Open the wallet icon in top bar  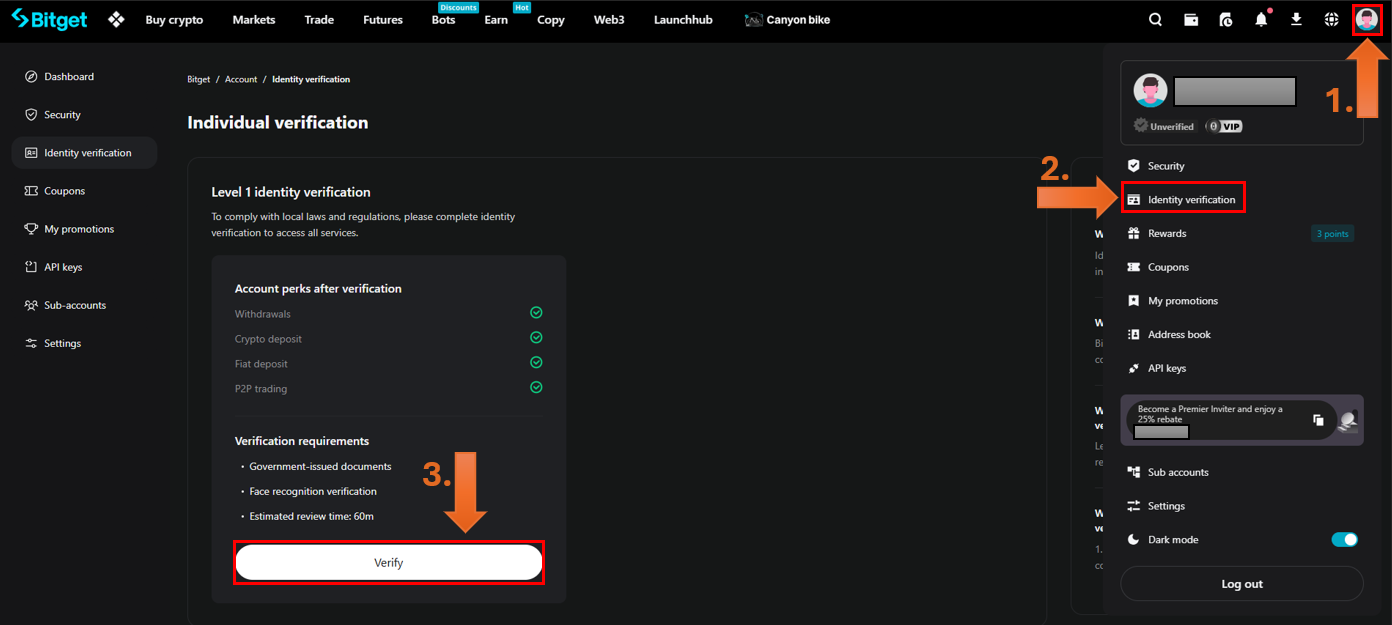point(1191,19)
